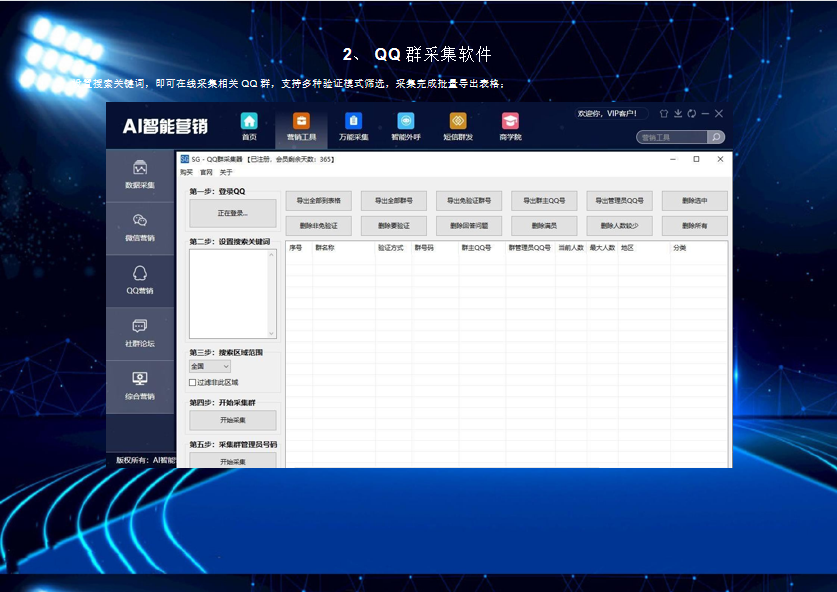Click 导出全部到表格 button
The image size is (837, 592).
coord(319,201)
